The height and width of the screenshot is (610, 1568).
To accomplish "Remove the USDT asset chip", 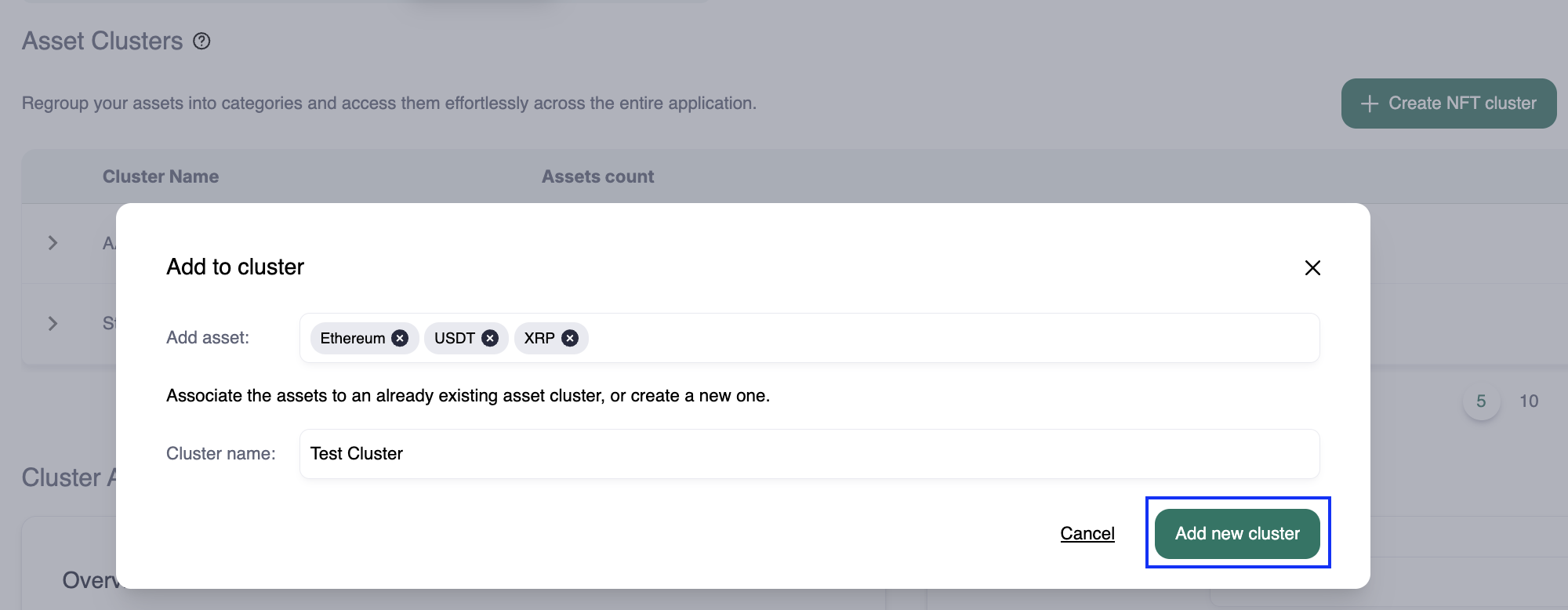I will pos(490,338).
